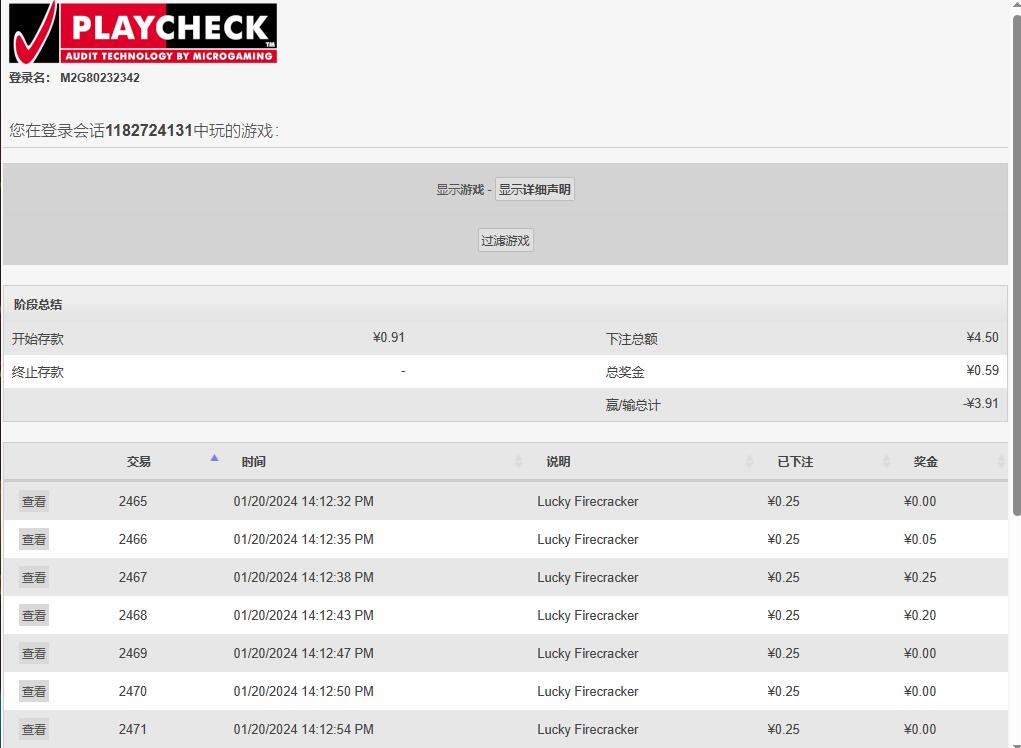This screenshot has width=1021, height=748.
Task: Click scrollbar down arrow
Action: (x=1014, y=740)
